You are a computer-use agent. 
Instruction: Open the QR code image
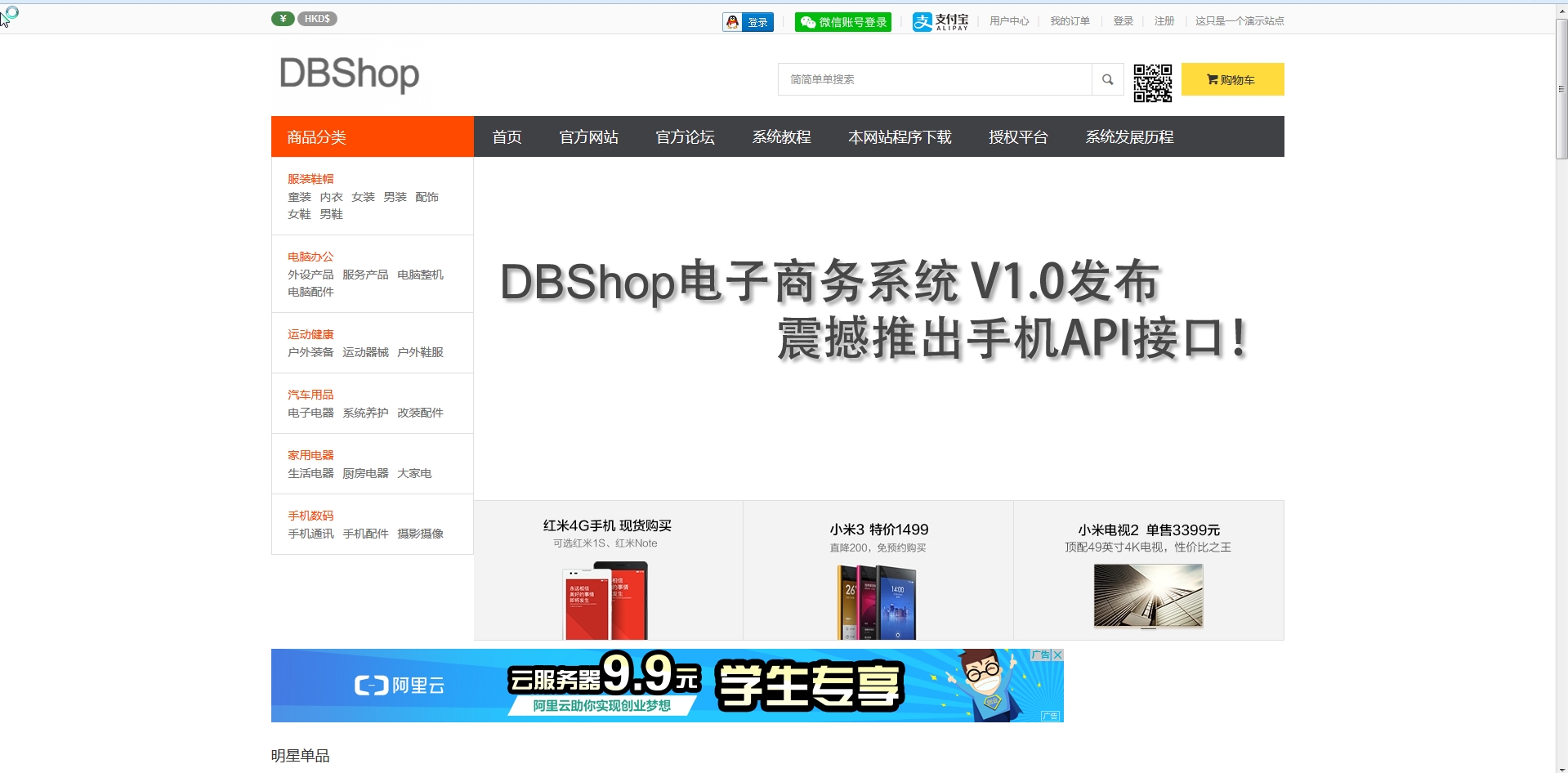click(x=1153, y=83)
